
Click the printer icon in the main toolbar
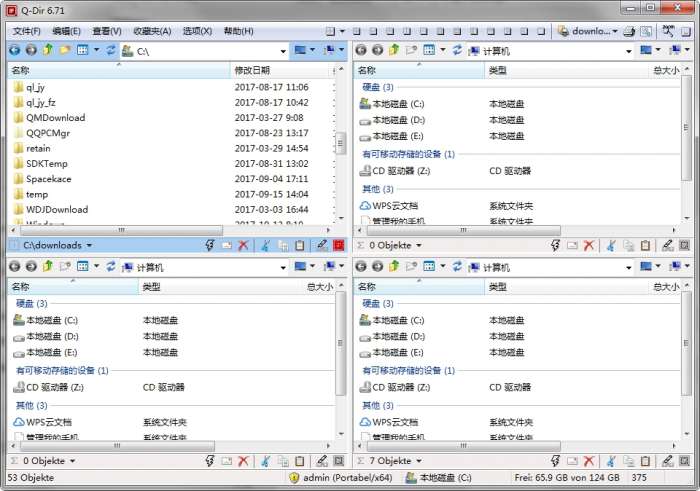[629, 31]
